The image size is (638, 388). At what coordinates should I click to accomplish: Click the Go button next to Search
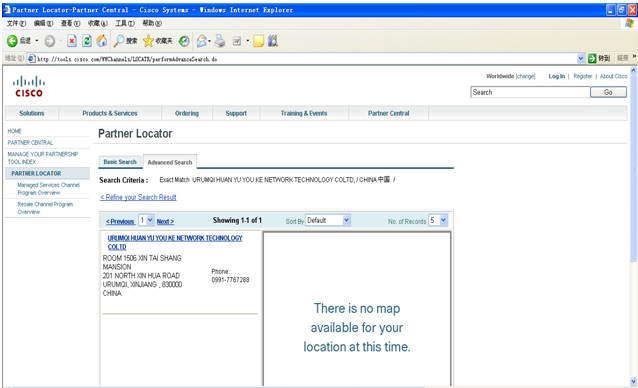[608, 92]
